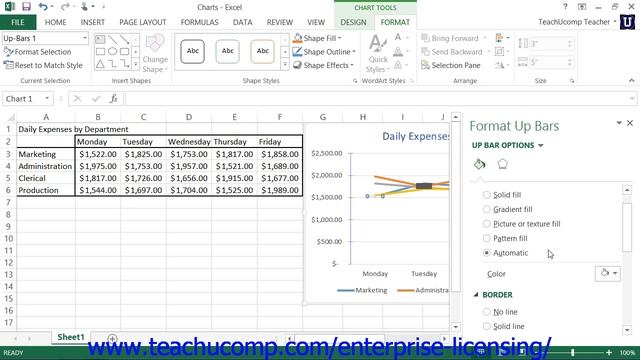Image resolution: width=640 pixels, height=360 pixels.
Task: Click the triangle shape in Insert Shapes
Action: (x=100, y=64)
